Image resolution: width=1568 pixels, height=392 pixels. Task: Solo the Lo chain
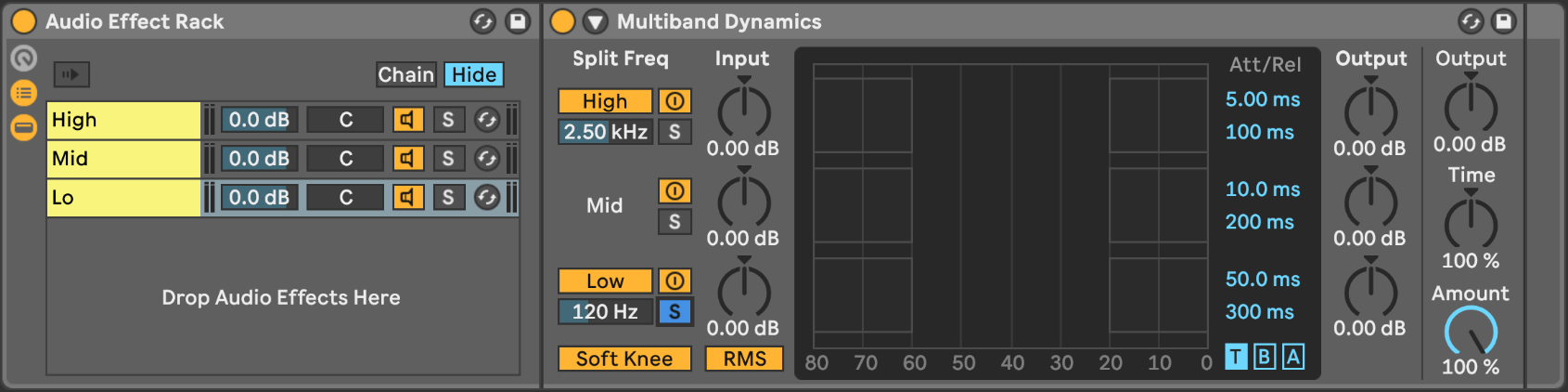(448, 198)
